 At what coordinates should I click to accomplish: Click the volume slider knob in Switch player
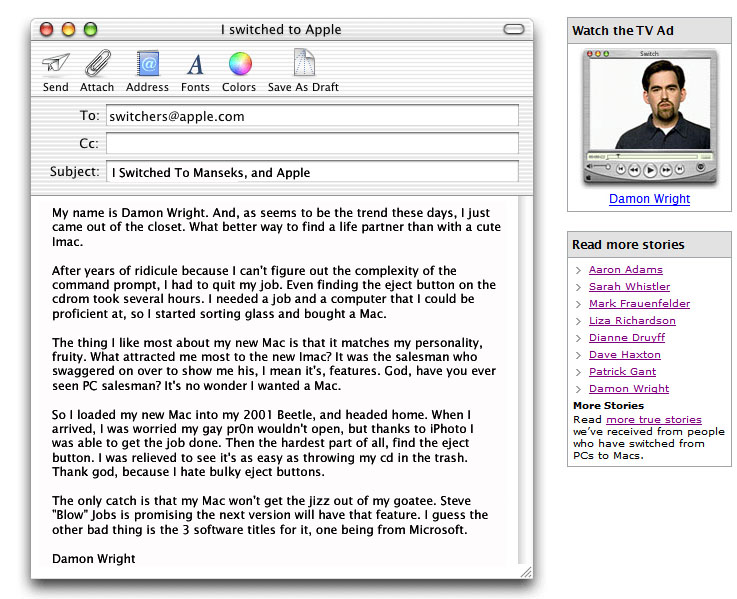[608, 166]
